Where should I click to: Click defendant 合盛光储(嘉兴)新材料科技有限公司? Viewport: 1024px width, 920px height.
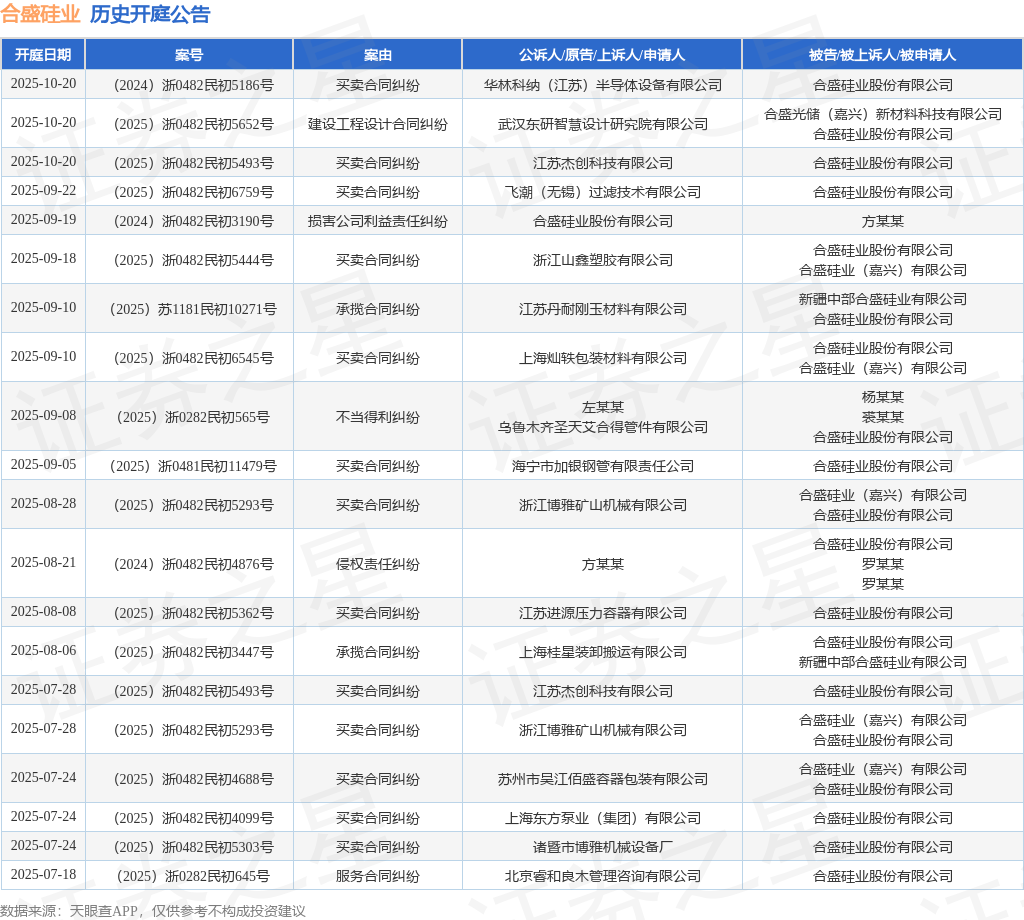point(882,114)
